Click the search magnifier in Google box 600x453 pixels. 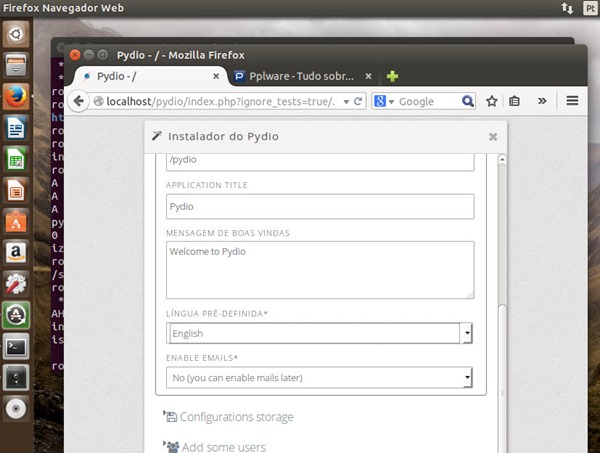click(468, 101)
